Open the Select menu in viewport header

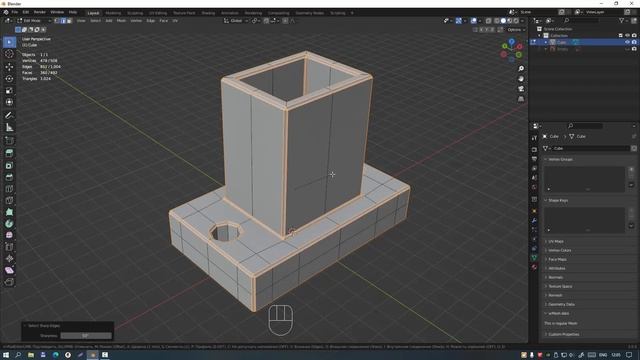tap(95, 20)
